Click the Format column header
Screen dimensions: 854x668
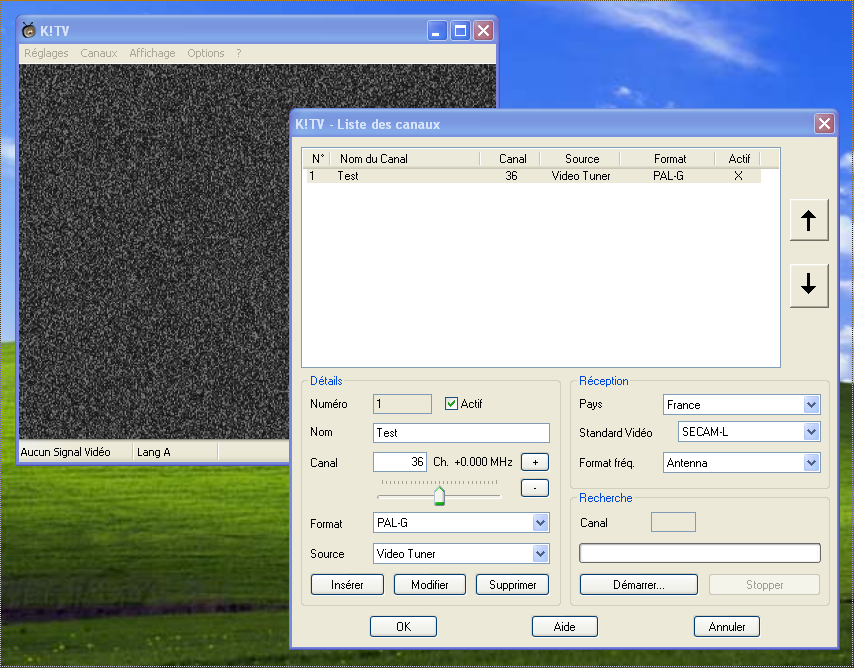668,159
